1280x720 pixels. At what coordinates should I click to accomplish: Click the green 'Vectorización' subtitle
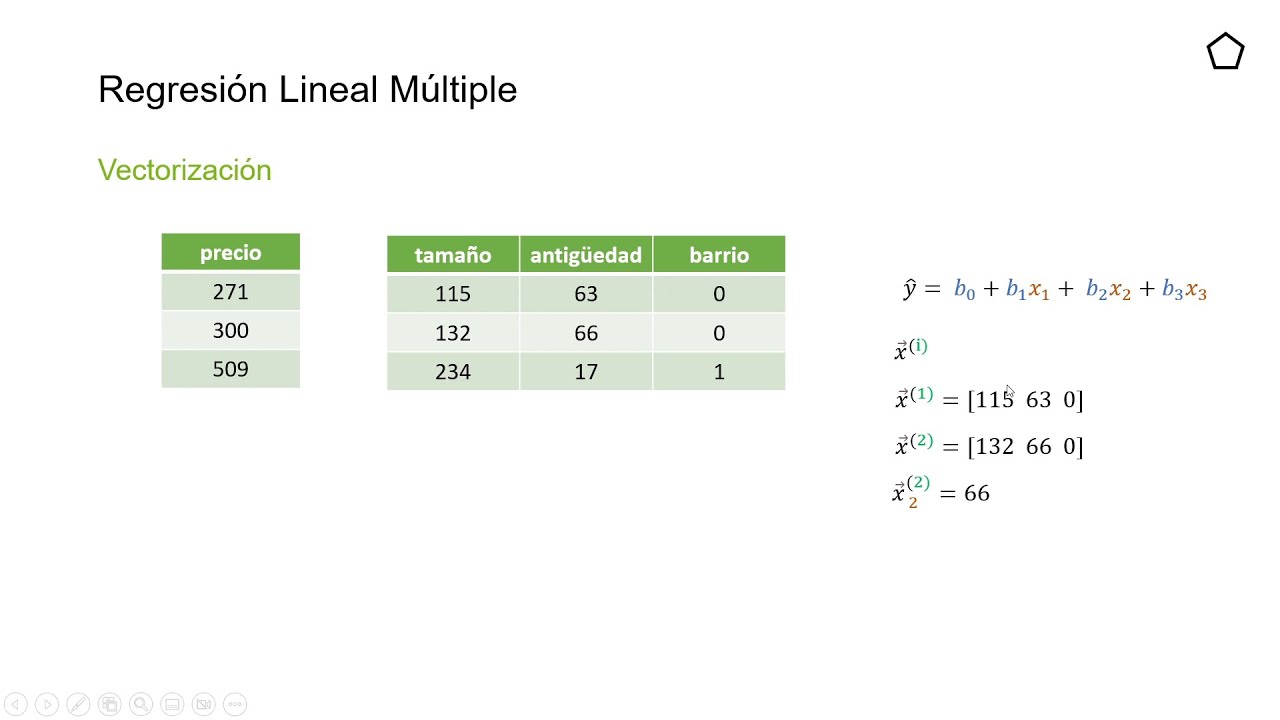point(185,170)
